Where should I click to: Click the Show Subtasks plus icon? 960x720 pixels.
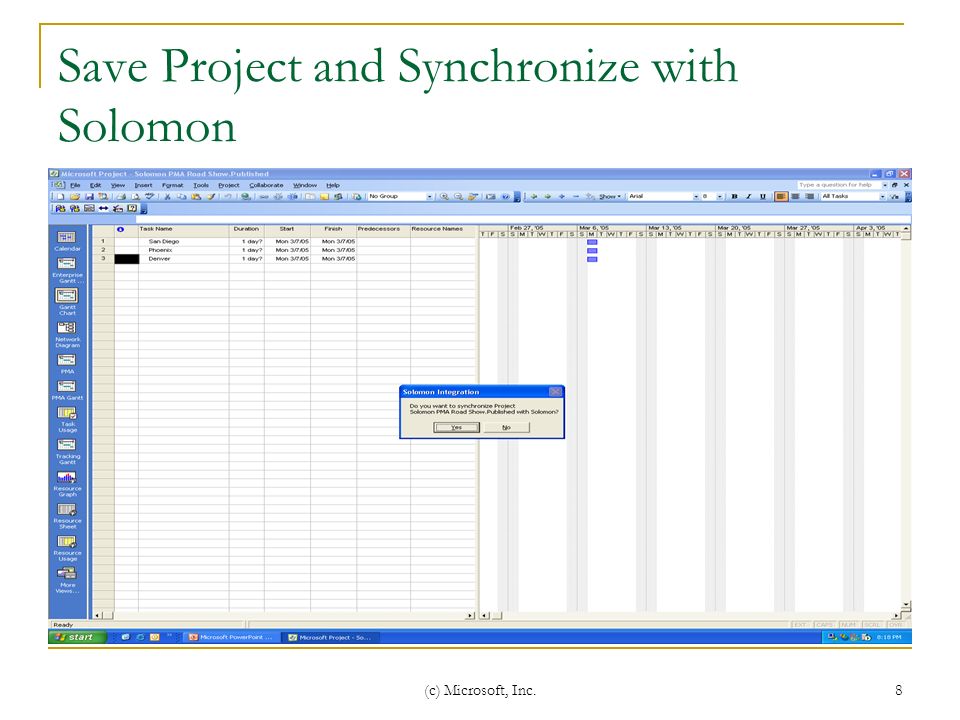tap(562, 197)
